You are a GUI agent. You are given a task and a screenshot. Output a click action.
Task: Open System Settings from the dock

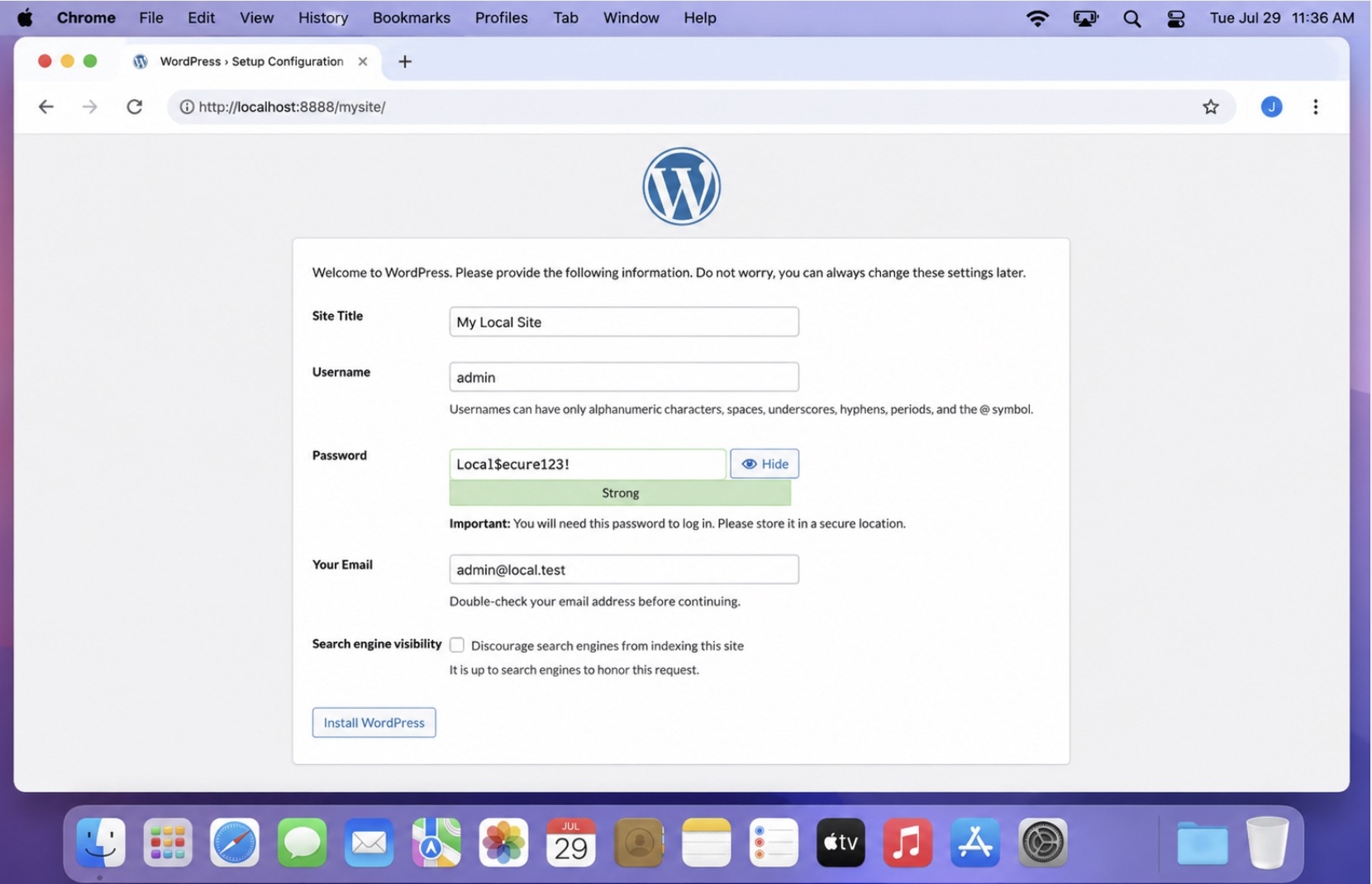[1042, 843]
